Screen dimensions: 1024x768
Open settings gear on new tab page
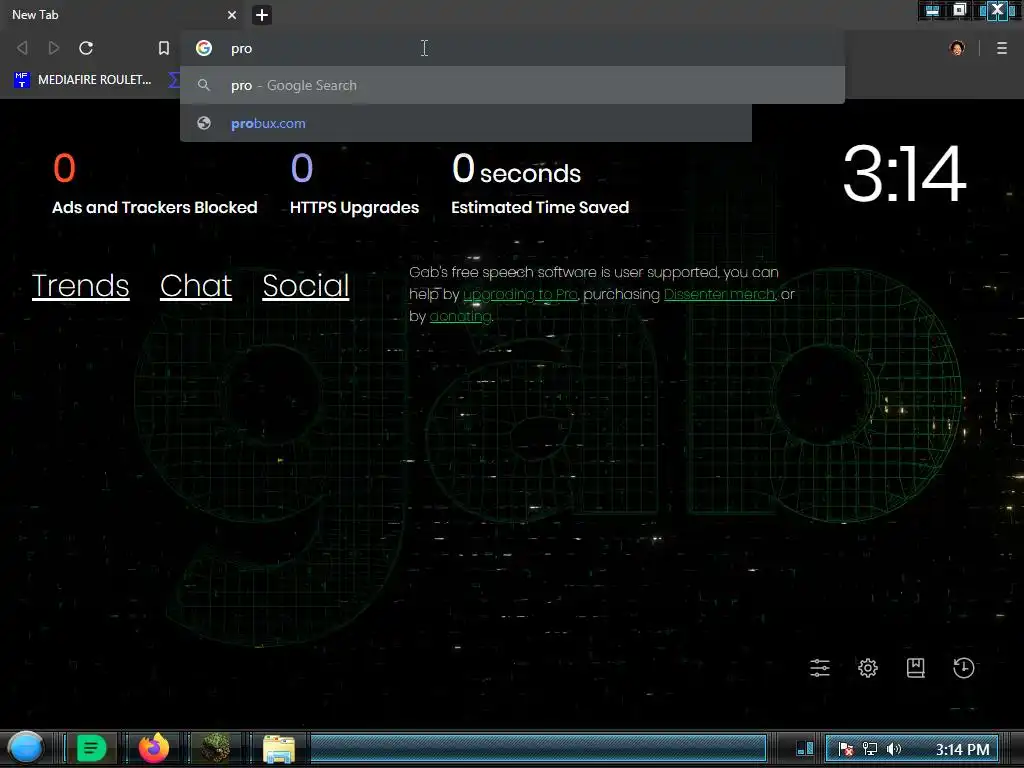coord(868,668)
